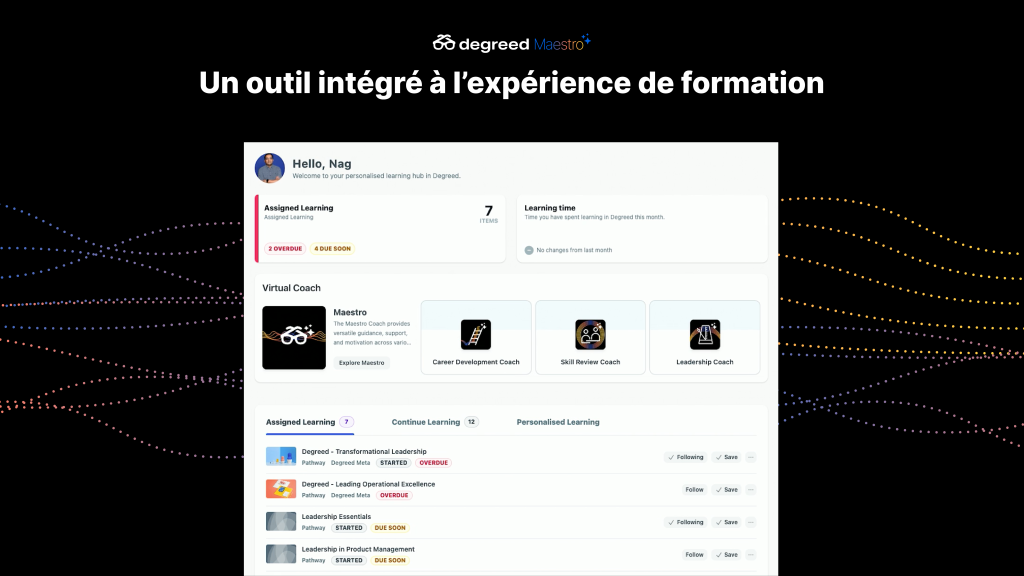Click the Continue Learning count badge 12
The height and width of the screenshot is (576, 1024).
(x=472, y=422)
